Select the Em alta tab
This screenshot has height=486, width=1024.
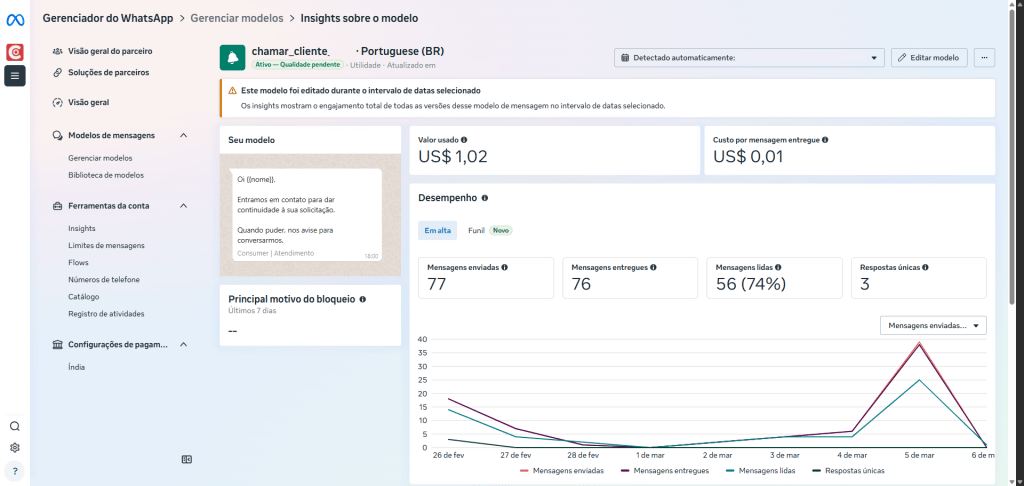tap(438, 230)
